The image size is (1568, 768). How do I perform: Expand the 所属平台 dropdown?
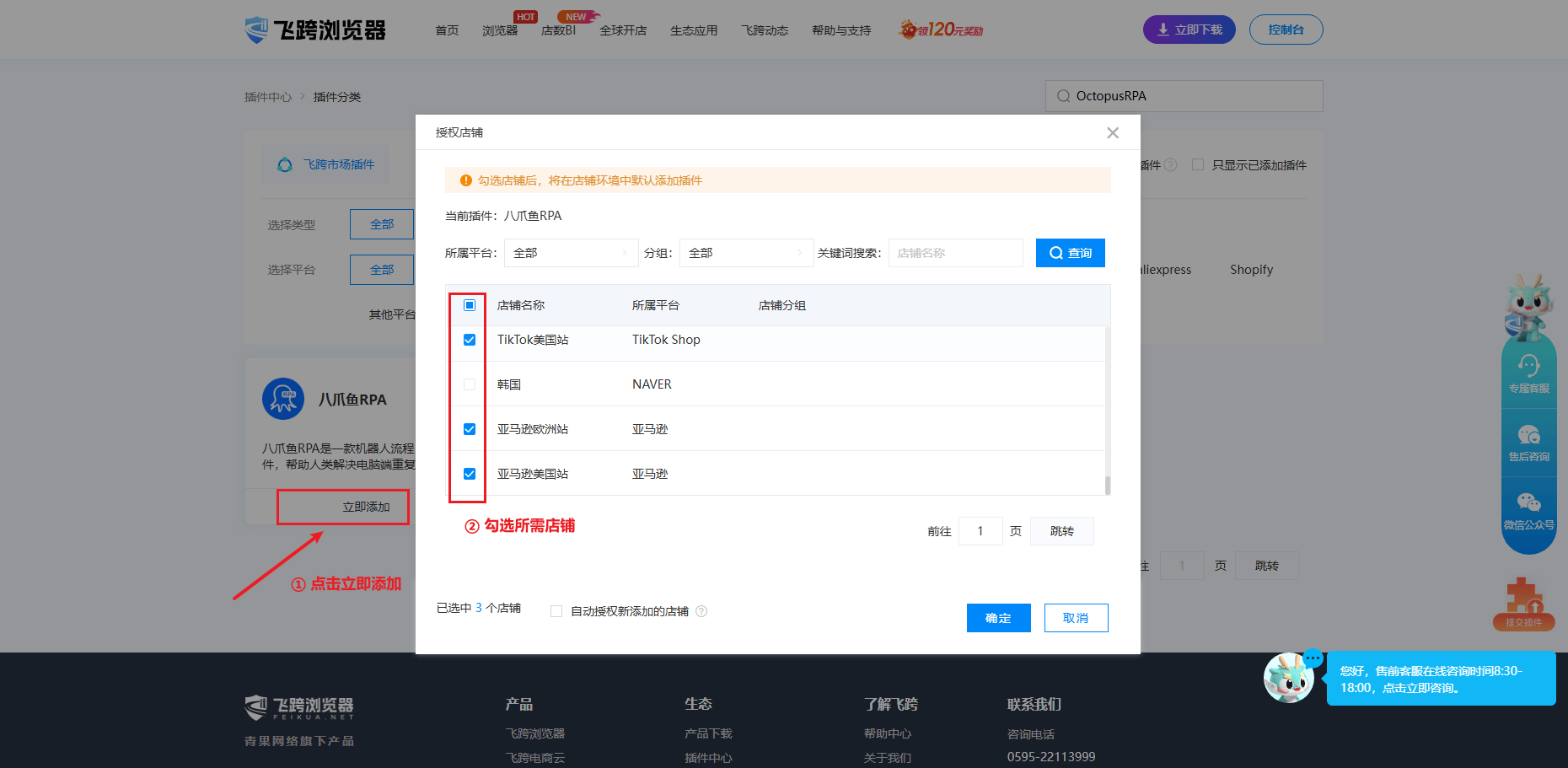pos(571,253)
